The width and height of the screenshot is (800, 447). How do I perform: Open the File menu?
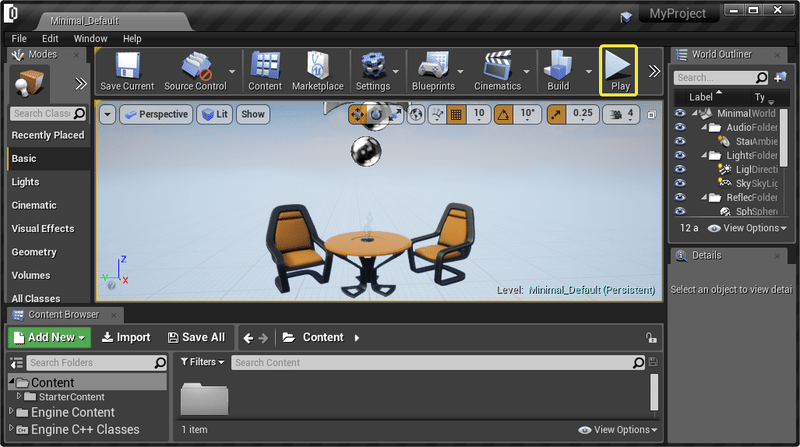click(19, 38)
